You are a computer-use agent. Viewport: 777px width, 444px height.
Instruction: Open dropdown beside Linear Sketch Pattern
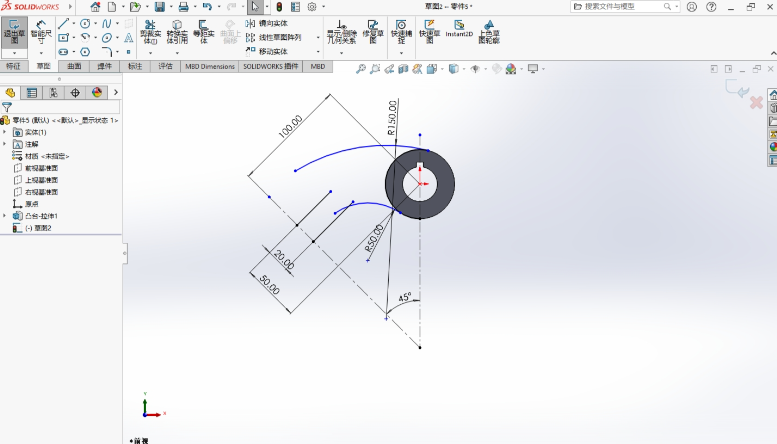click(x=318, y=38)
